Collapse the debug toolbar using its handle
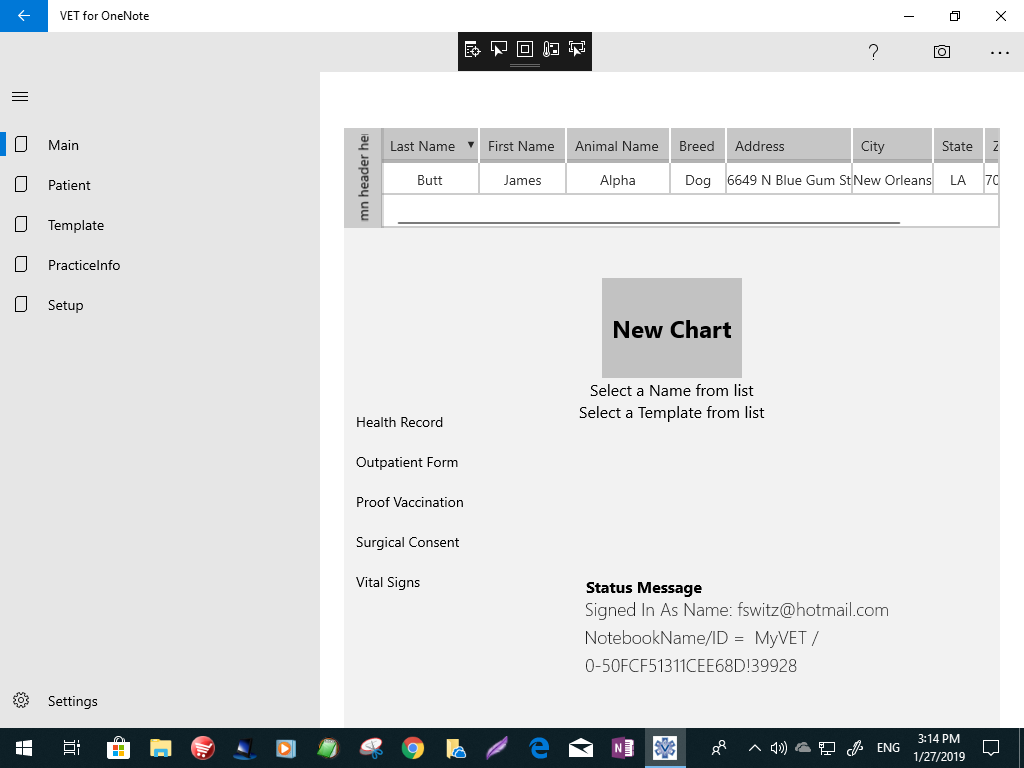 [525, 65]
